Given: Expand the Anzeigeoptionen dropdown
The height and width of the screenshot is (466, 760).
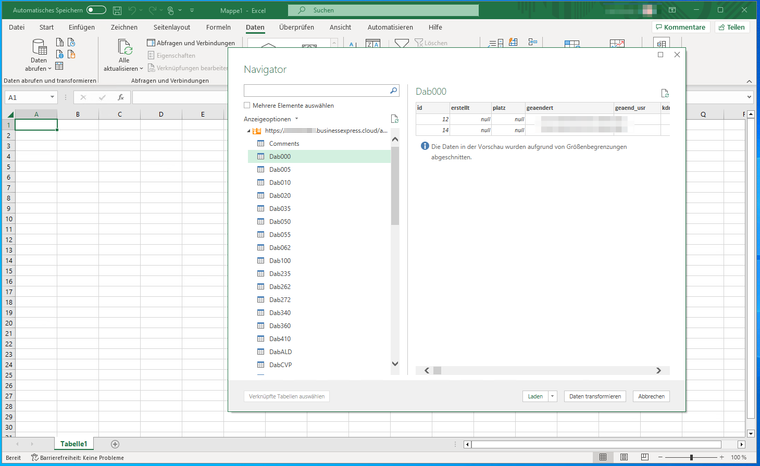Looking at the screenshot, I should pos(296,119).
